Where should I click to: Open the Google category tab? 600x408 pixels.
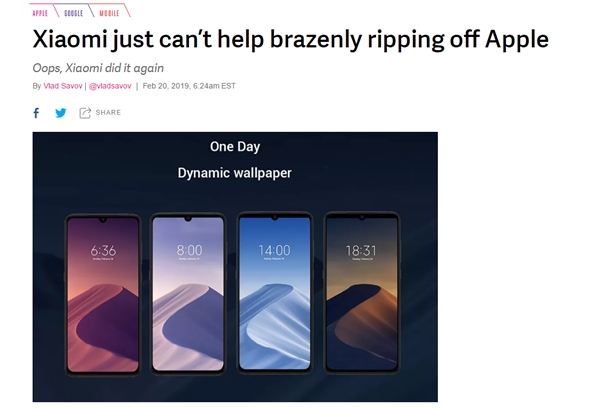tap(73, 13)
